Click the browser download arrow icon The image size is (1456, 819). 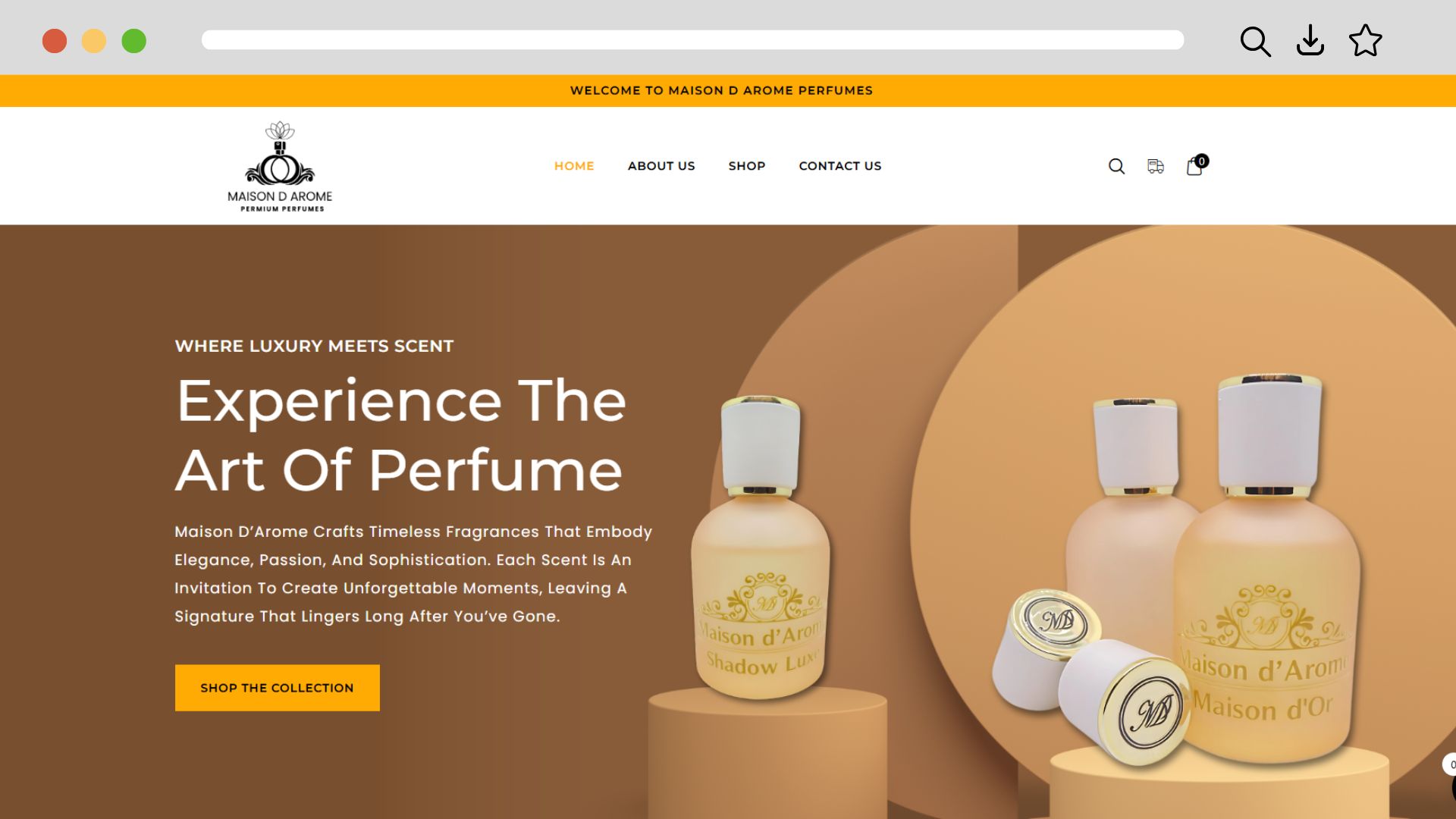pos(1310,41)
